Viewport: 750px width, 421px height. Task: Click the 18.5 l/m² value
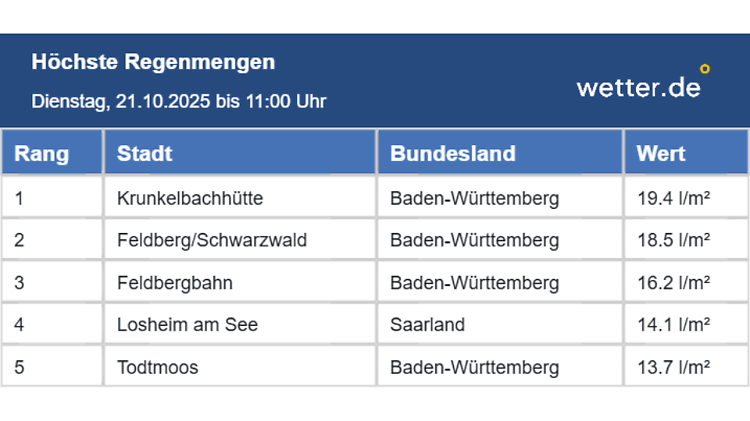674,240
